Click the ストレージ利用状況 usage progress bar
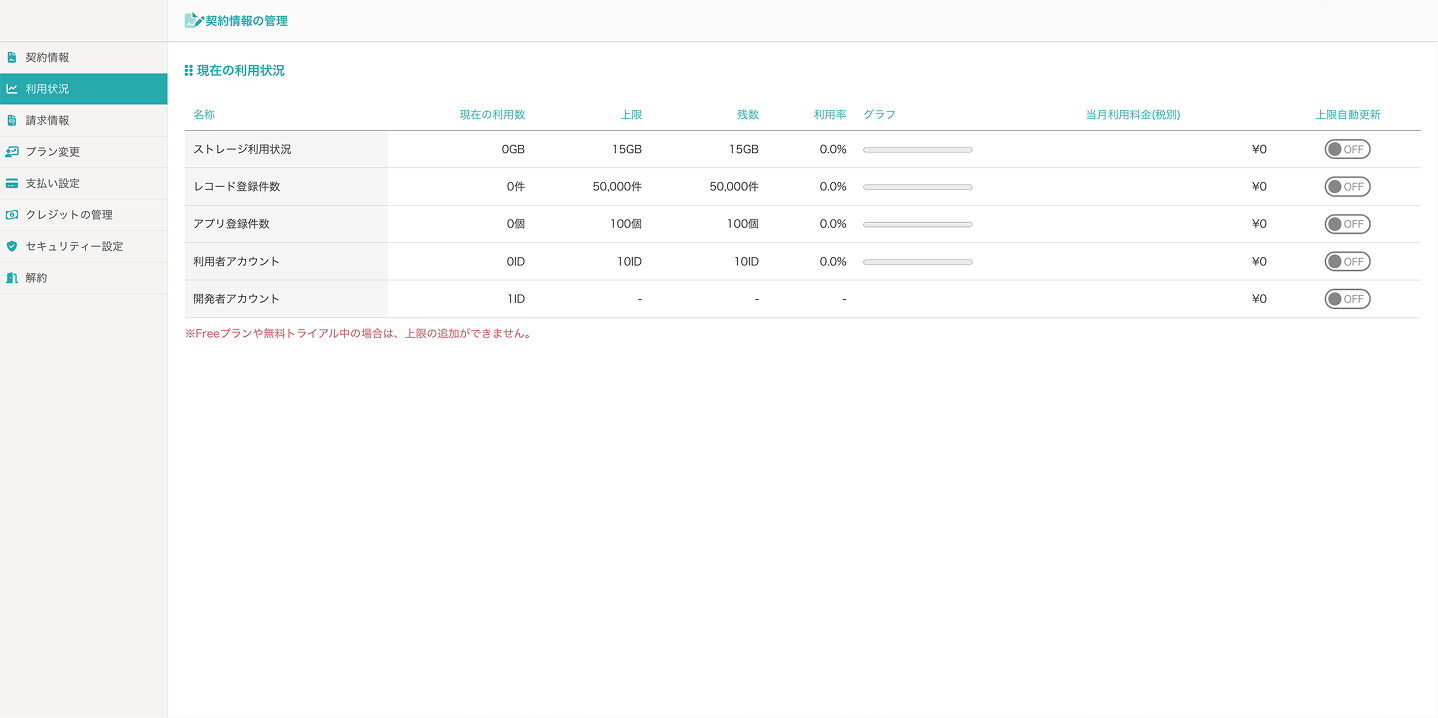The height and width of the screenshot is (718, 1438). click(x=917, y=150)
